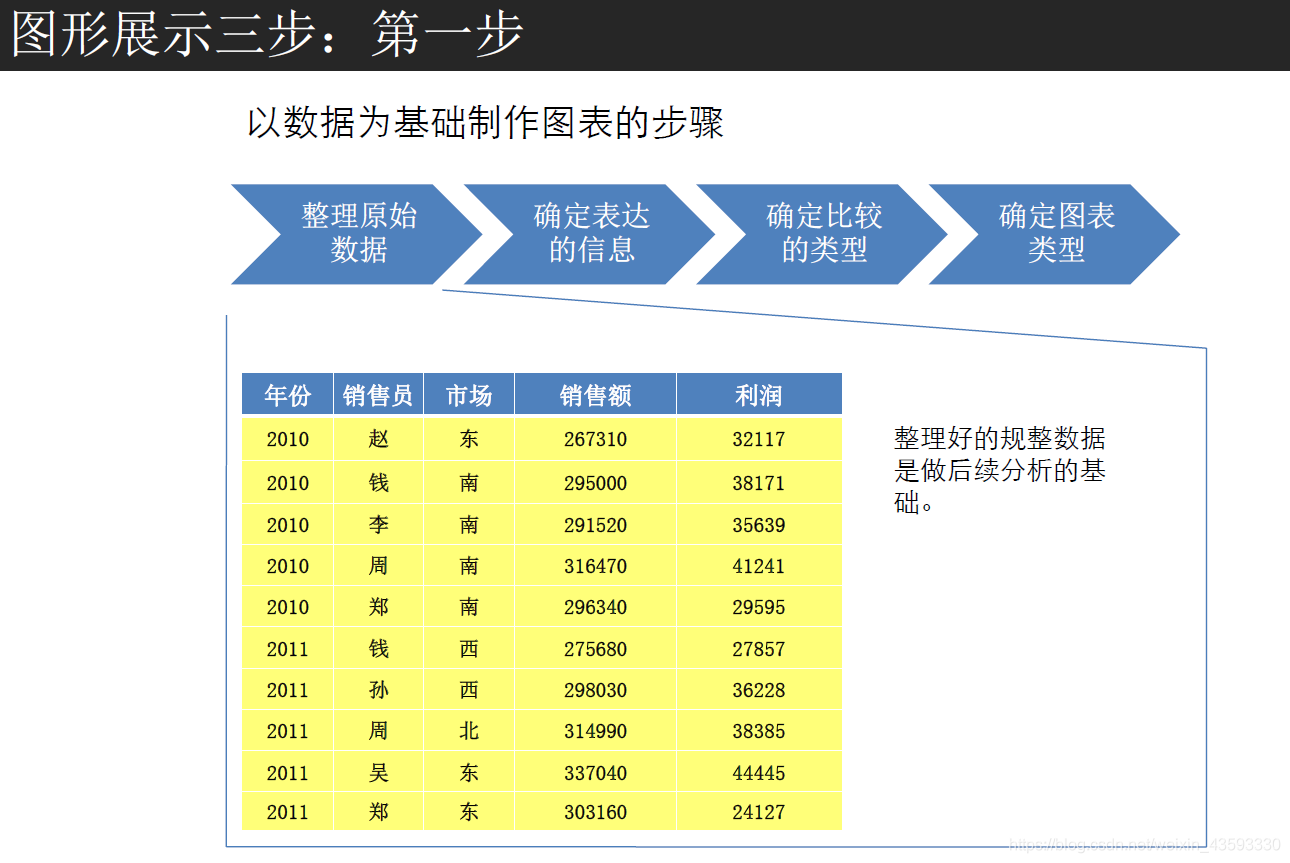Click the 销售员 column header
Screen dimensions: 1290x863
(378, 395)
